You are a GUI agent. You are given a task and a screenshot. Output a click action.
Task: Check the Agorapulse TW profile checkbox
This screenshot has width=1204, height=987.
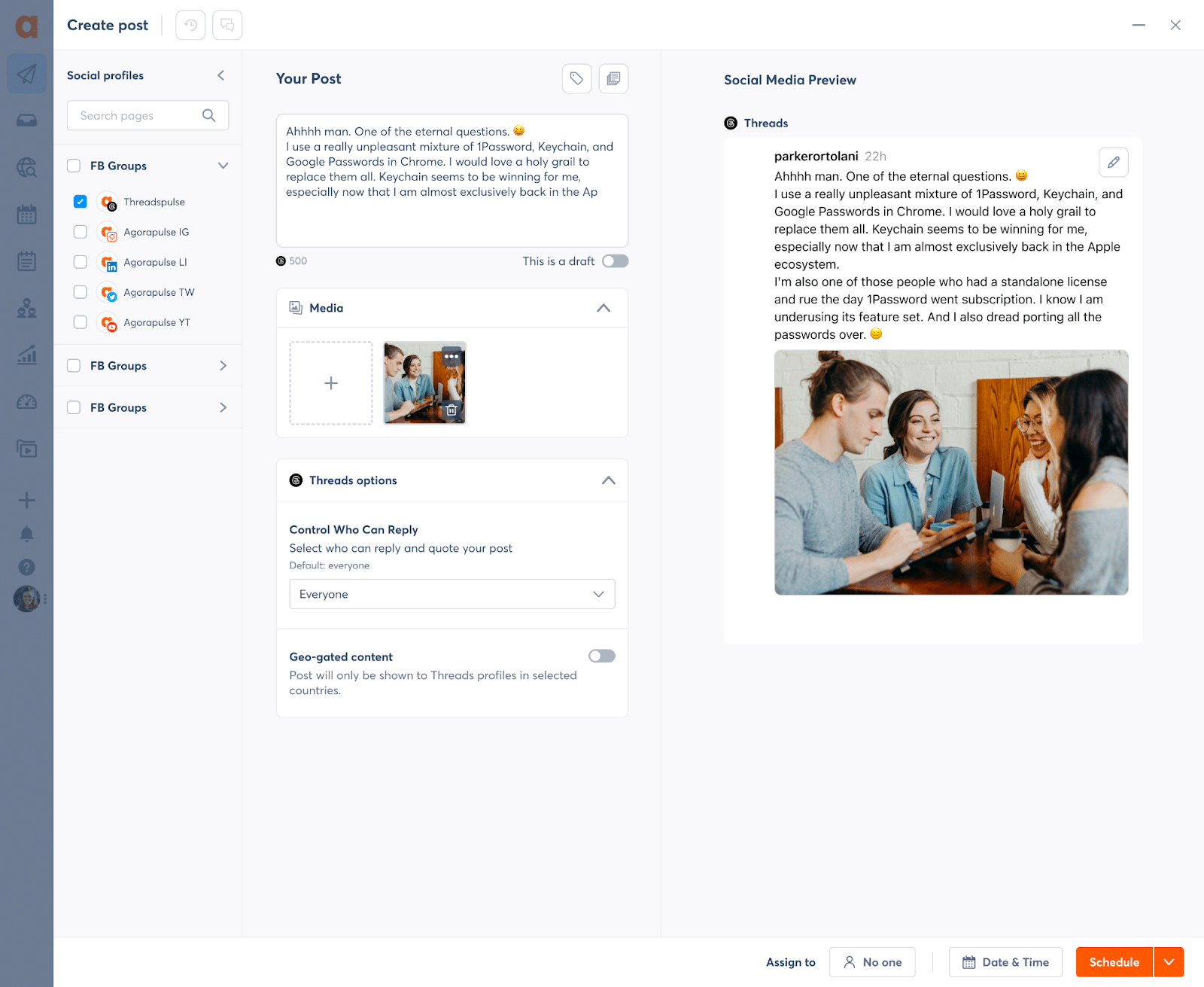(x=81, y=292)
